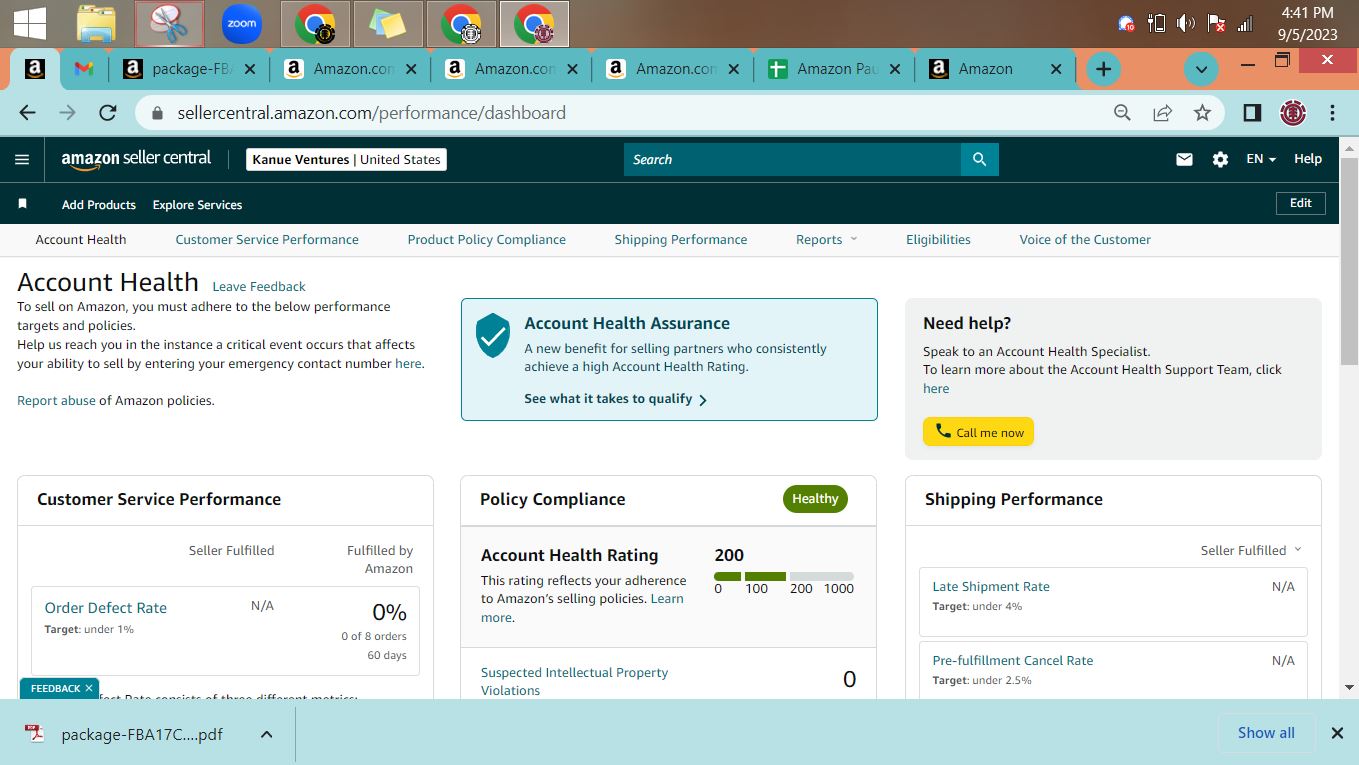1359x765 pixels.
Task: Open the Order Defect Rate link
Action: coord(106,608)
